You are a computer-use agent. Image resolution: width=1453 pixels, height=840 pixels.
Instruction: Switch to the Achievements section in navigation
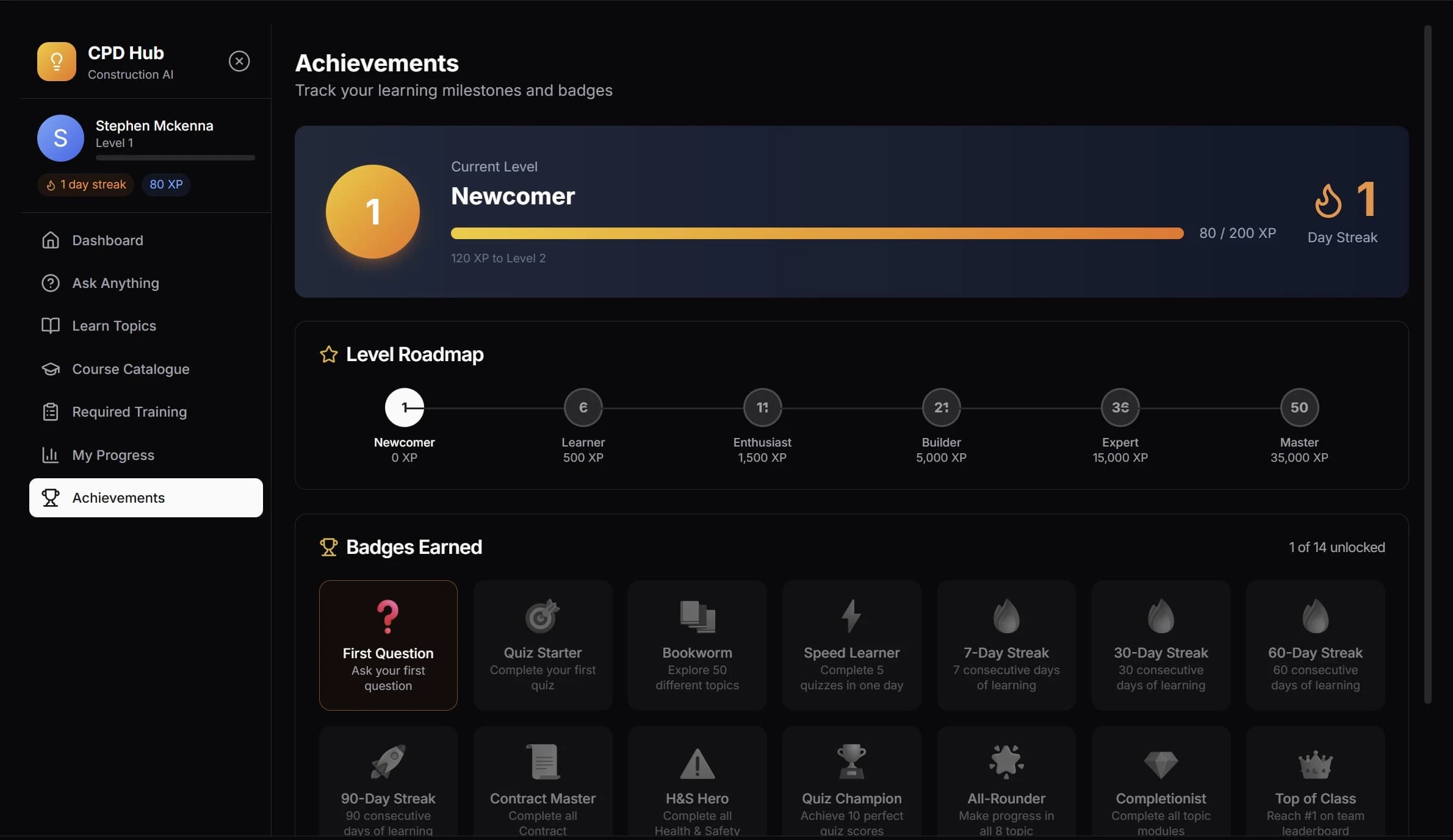[119, 498]
